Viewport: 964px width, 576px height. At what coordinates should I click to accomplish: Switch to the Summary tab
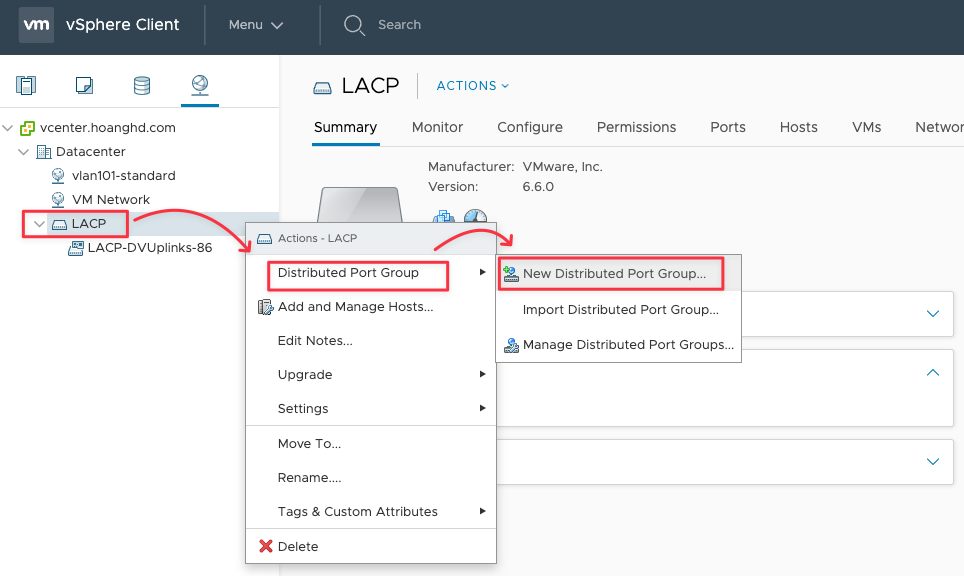[x=346, y=127]
